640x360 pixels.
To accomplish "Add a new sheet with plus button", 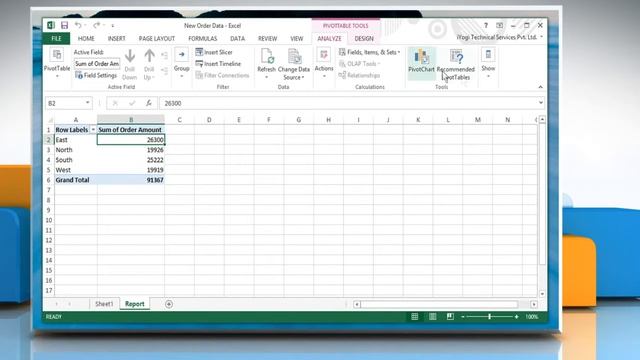I will click(169, 304).
